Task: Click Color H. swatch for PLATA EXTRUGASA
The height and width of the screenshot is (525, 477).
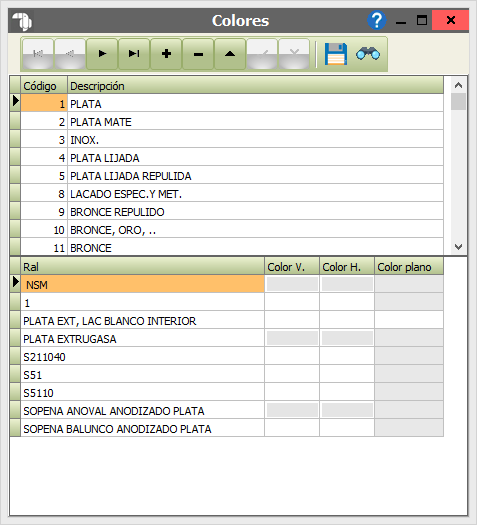Action: click(x=347, y=338)
